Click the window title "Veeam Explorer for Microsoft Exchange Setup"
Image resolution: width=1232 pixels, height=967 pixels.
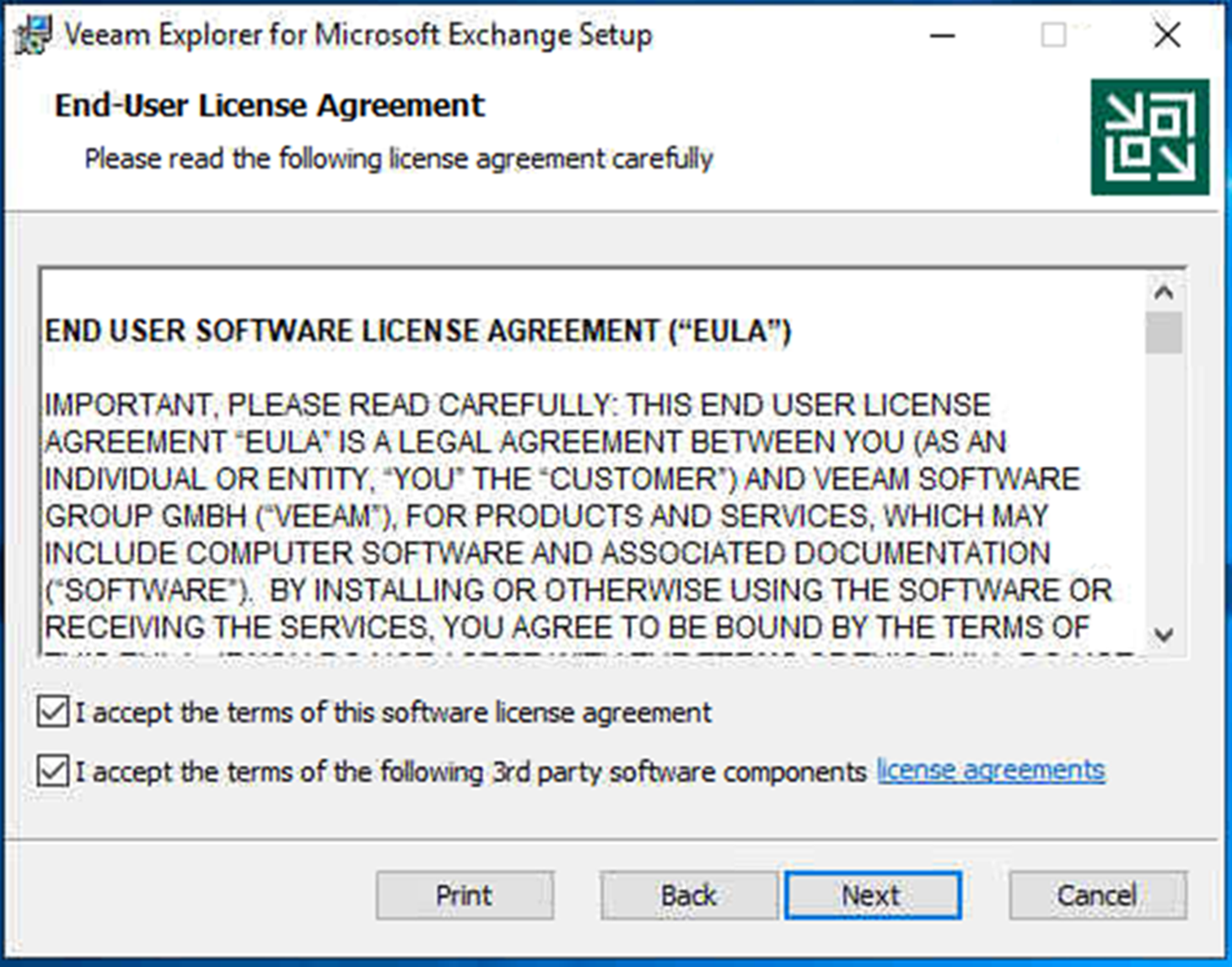point(358,35)
